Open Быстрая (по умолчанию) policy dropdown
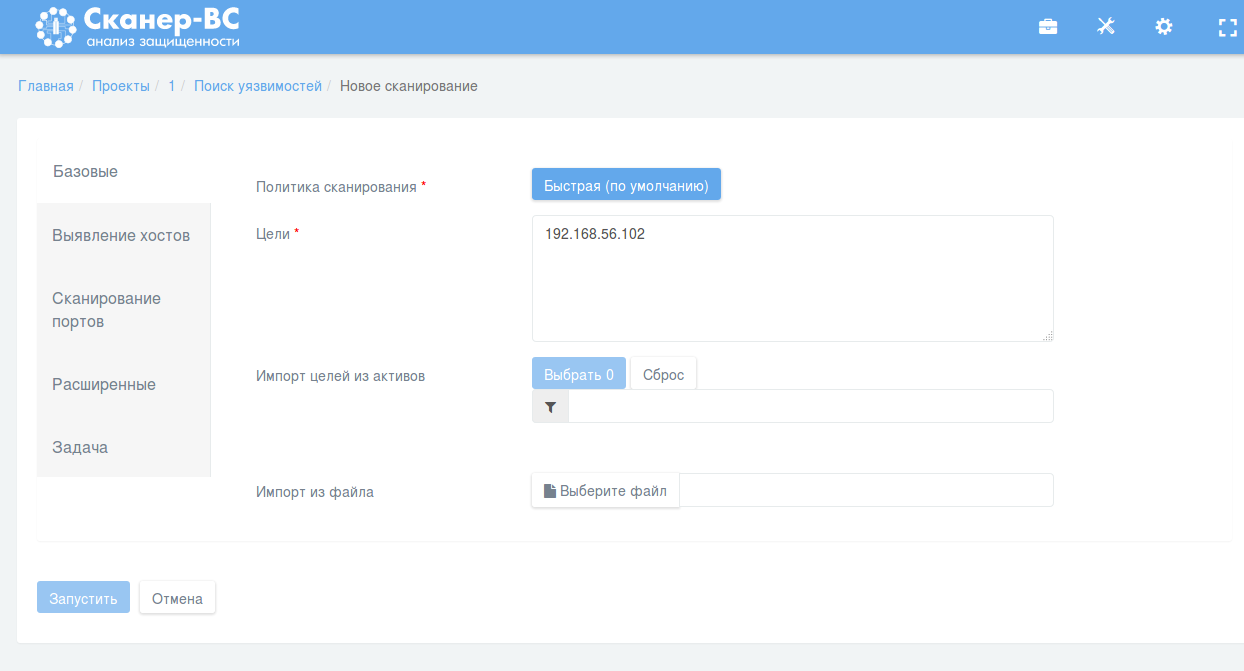1244x671 pixels. coord(626,185)
